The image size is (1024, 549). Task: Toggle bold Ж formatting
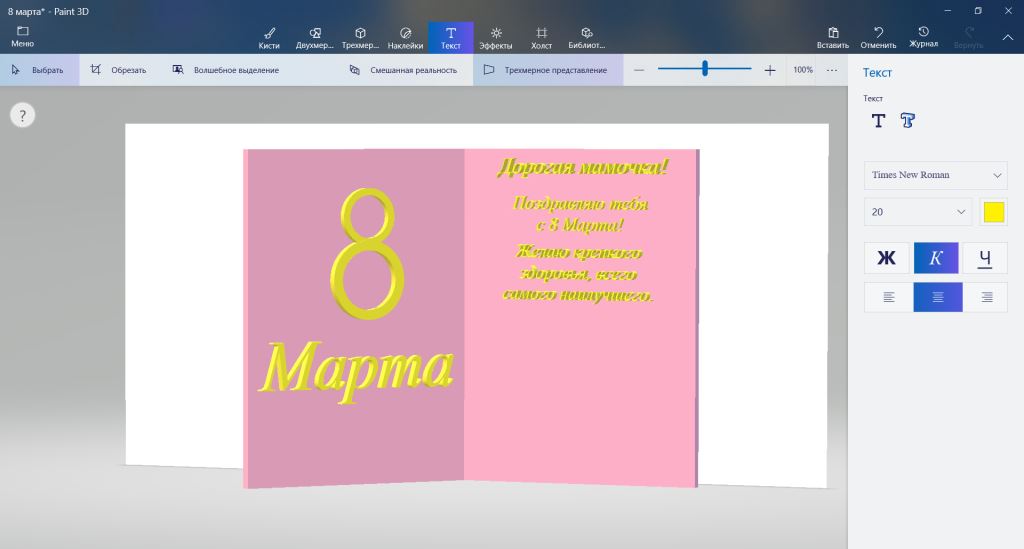pyautogui.click(x=886, y=258)
